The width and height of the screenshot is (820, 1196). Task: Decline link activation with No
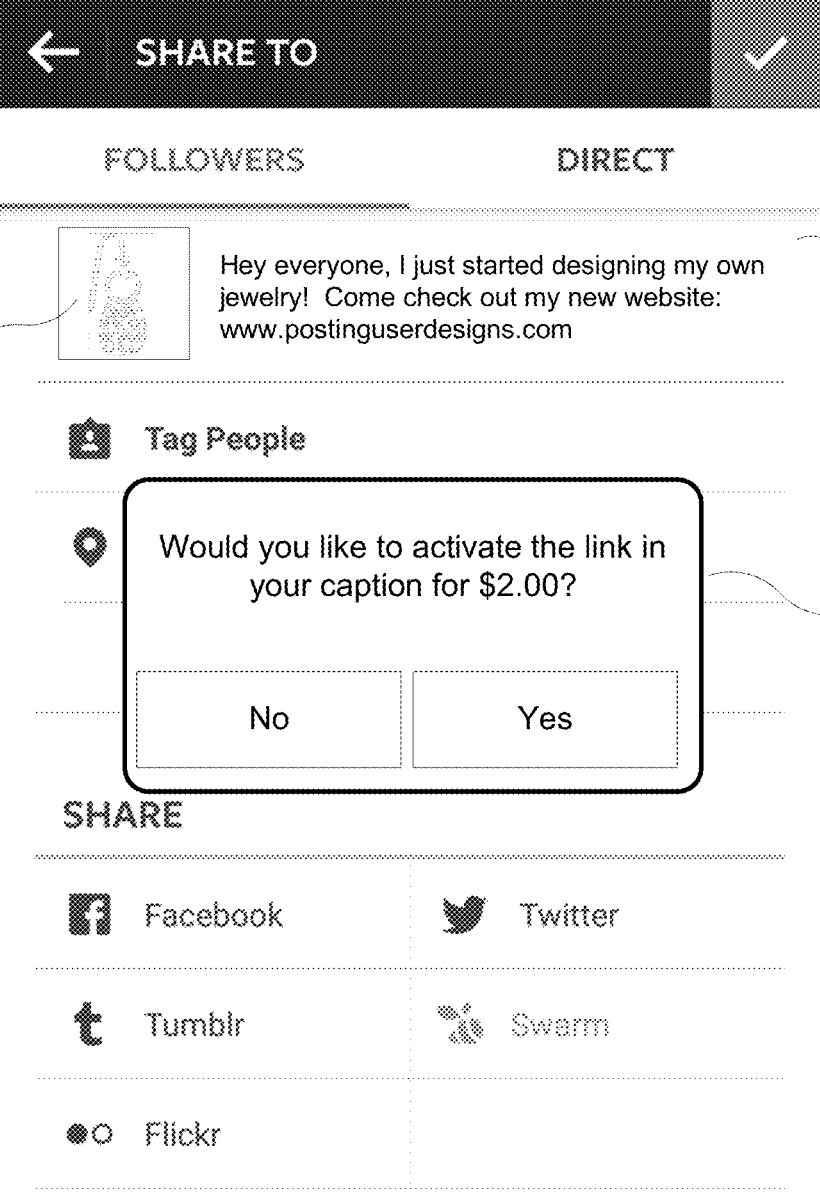click(x=269, y=718)
